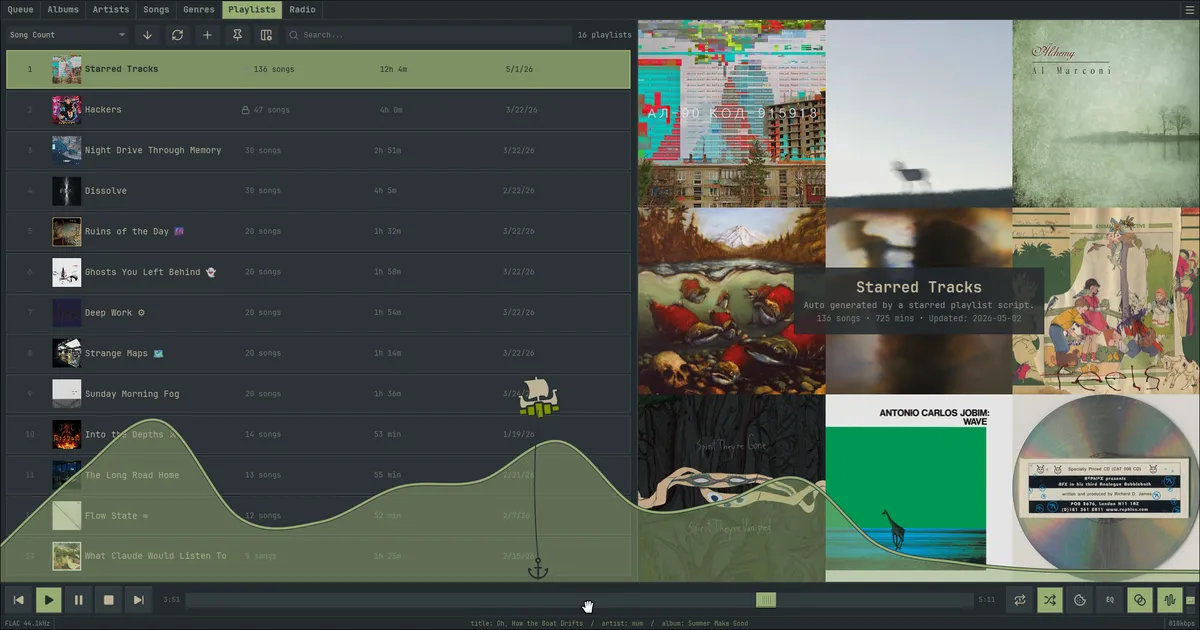
Task: Open the EQ equalizer
Action: tap(1110, 600)
